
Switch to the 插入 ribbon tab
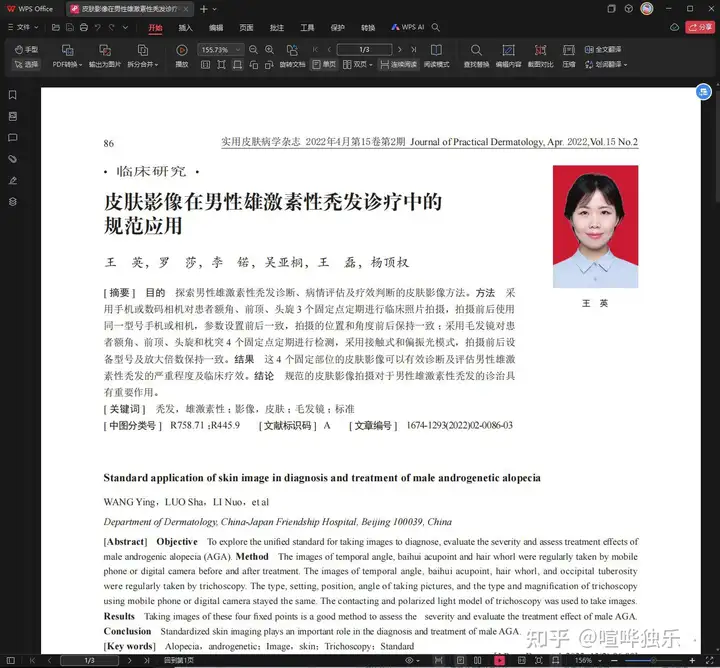coord(185,28)
